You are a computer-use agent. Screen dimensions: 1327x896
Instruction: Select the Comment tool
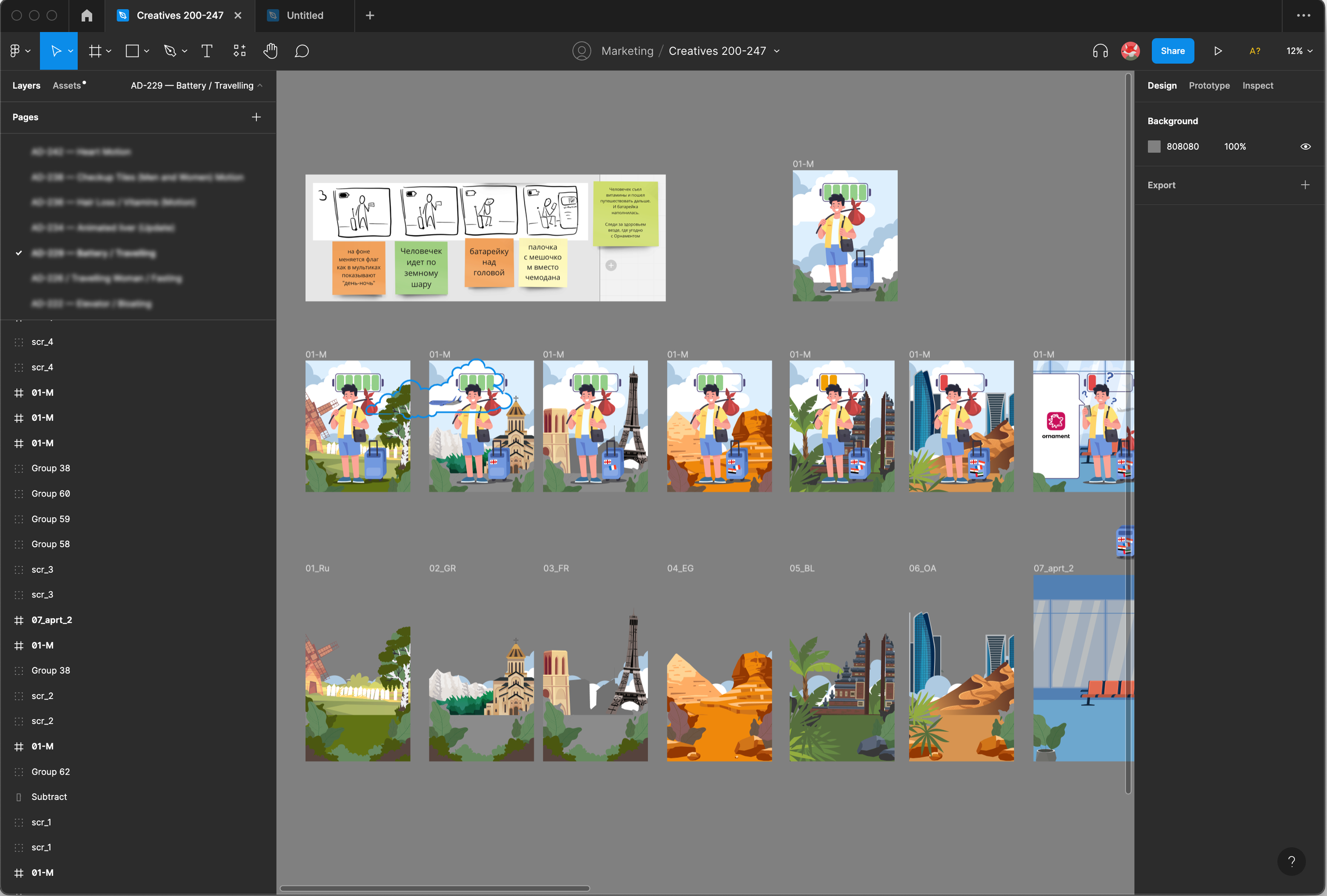tap(302, 51)
